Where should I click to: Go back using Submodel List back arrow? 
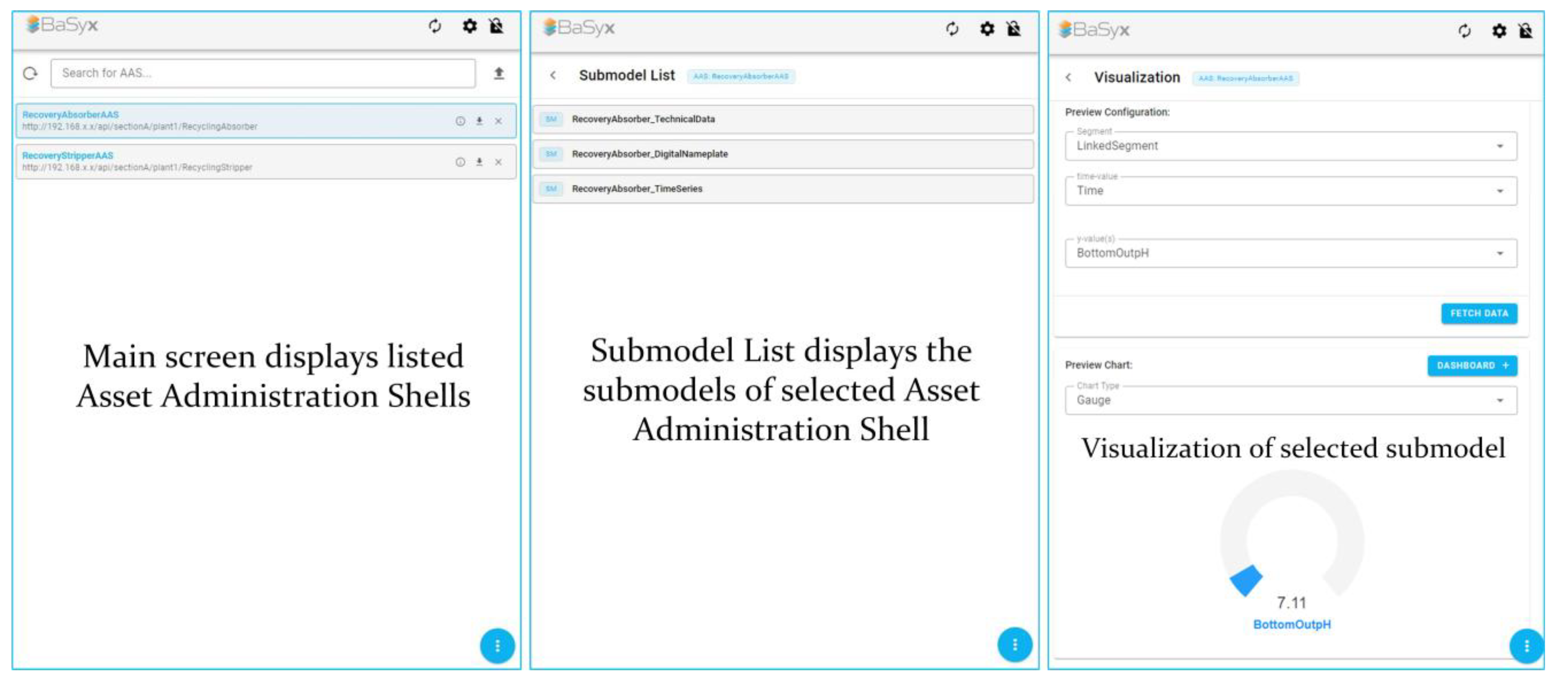click(x=553, y=75)
